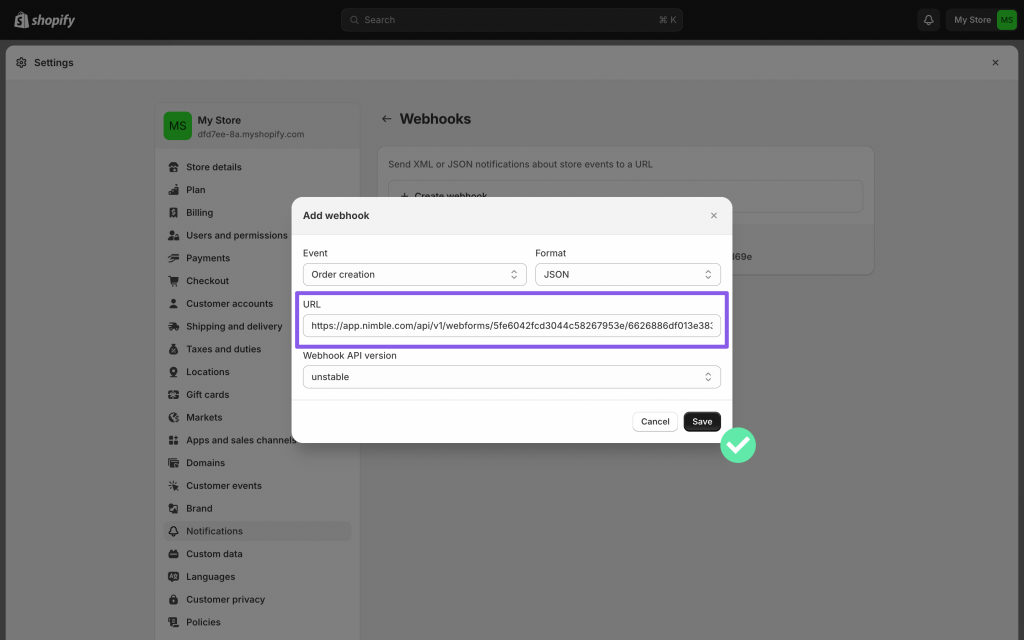Image resolution: width=1024 pixels, height=640 pixels.
Task: Open the Event dropdown showing Order creation
Action: (x=414, y=274)
